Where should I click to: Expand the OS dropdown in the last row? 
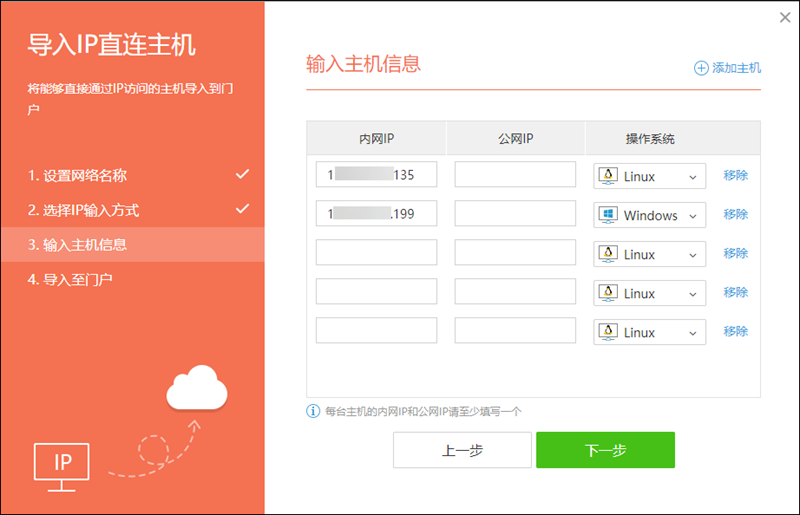tap(650, 332)
